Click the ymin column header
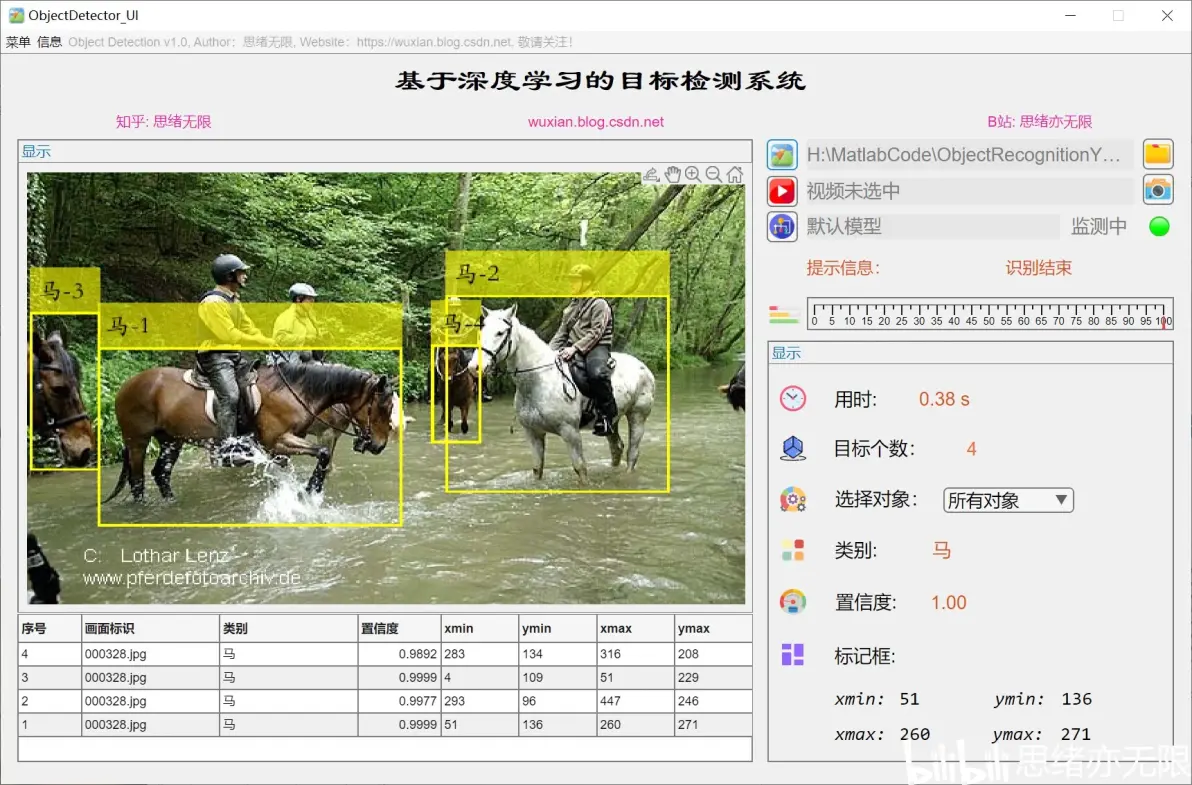 557,628
